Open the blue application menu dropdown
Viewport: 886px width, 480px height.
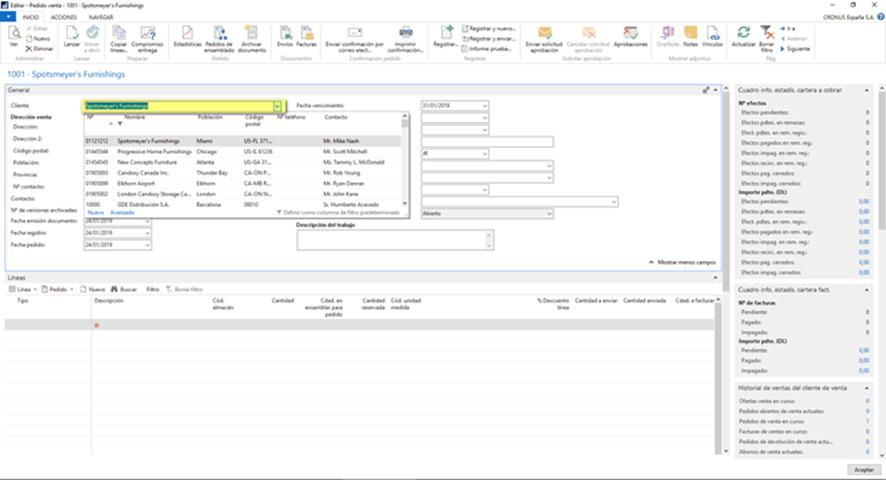coord(8,17)
